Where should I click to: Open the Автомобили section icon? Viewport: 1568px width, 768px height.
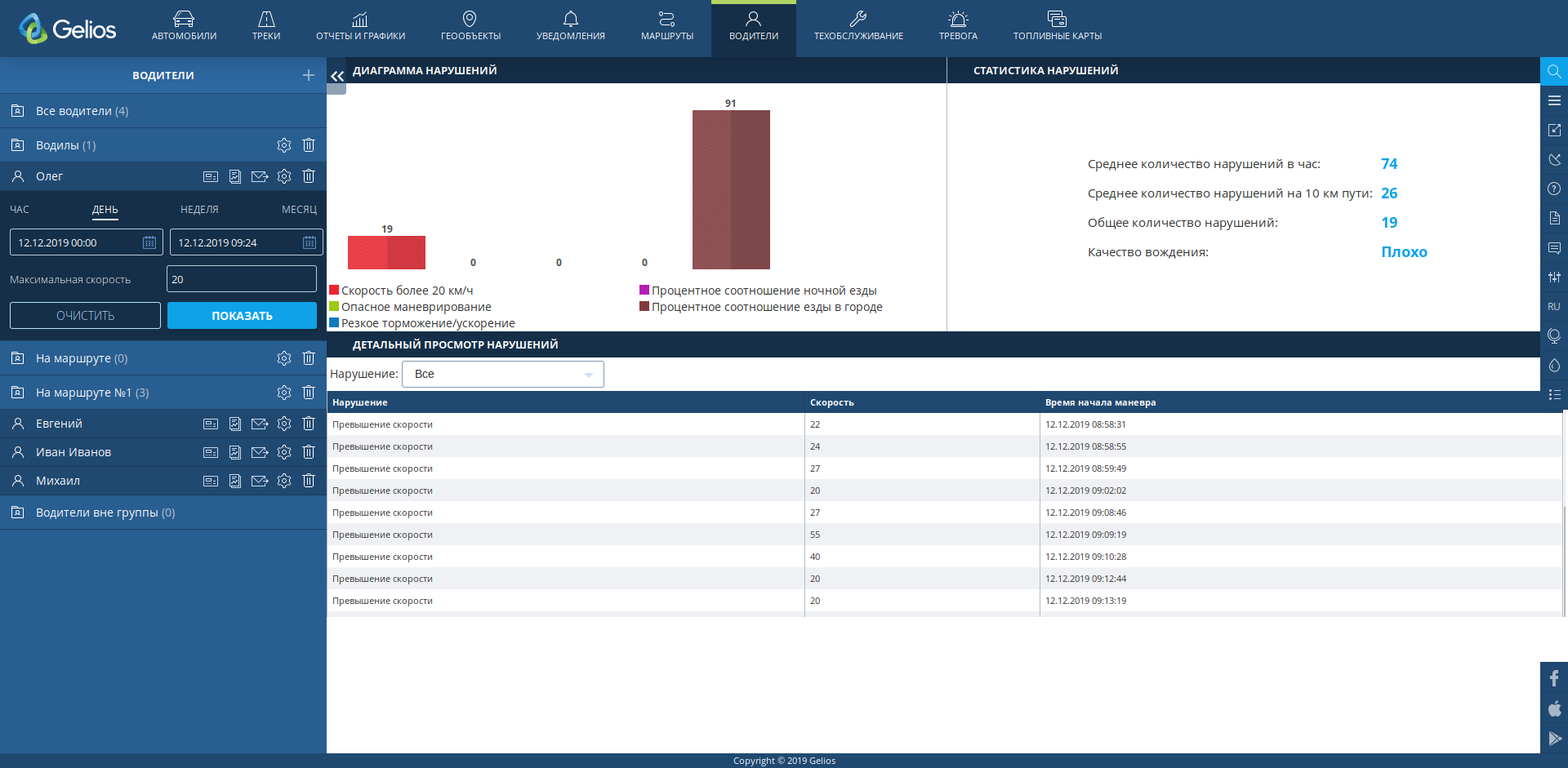point(184,19)
